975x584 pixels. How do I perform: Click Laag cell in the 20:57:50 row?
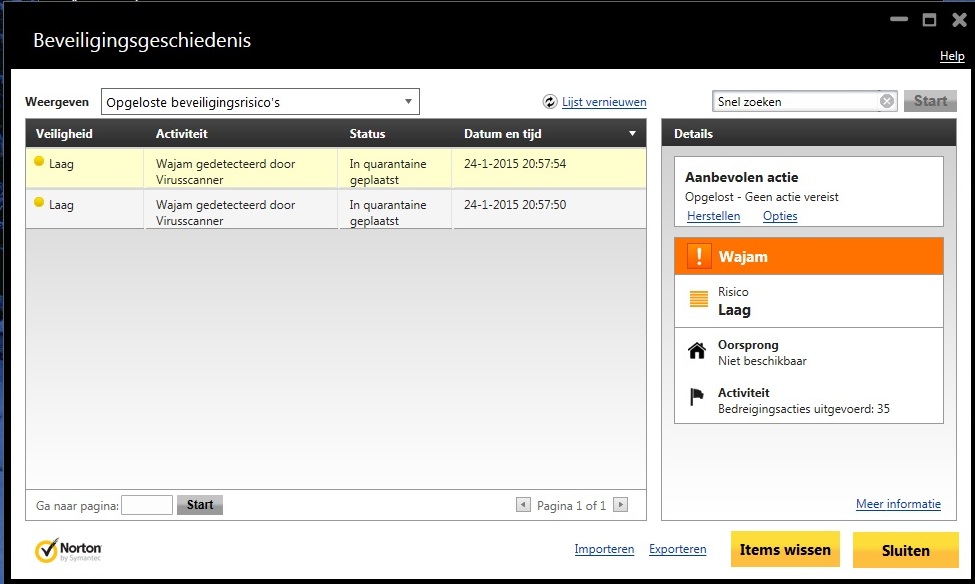61,205
